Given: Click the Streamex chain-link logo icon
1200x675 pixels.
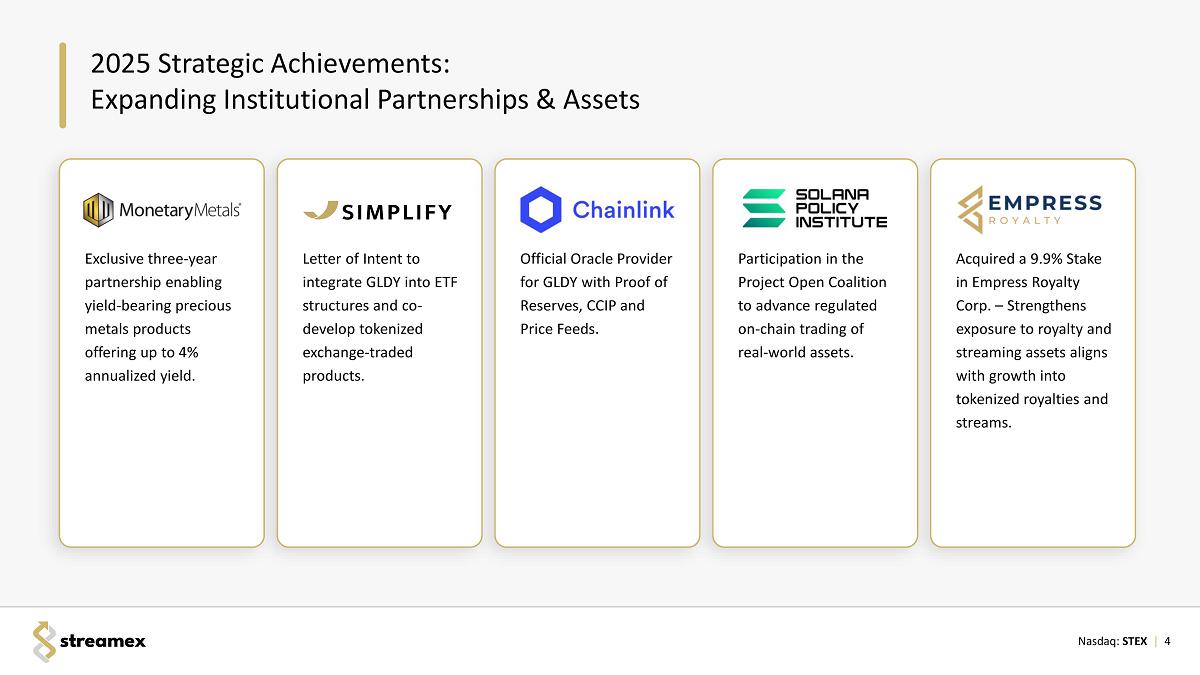Looking at the screenshot, I should pos(43,641).
